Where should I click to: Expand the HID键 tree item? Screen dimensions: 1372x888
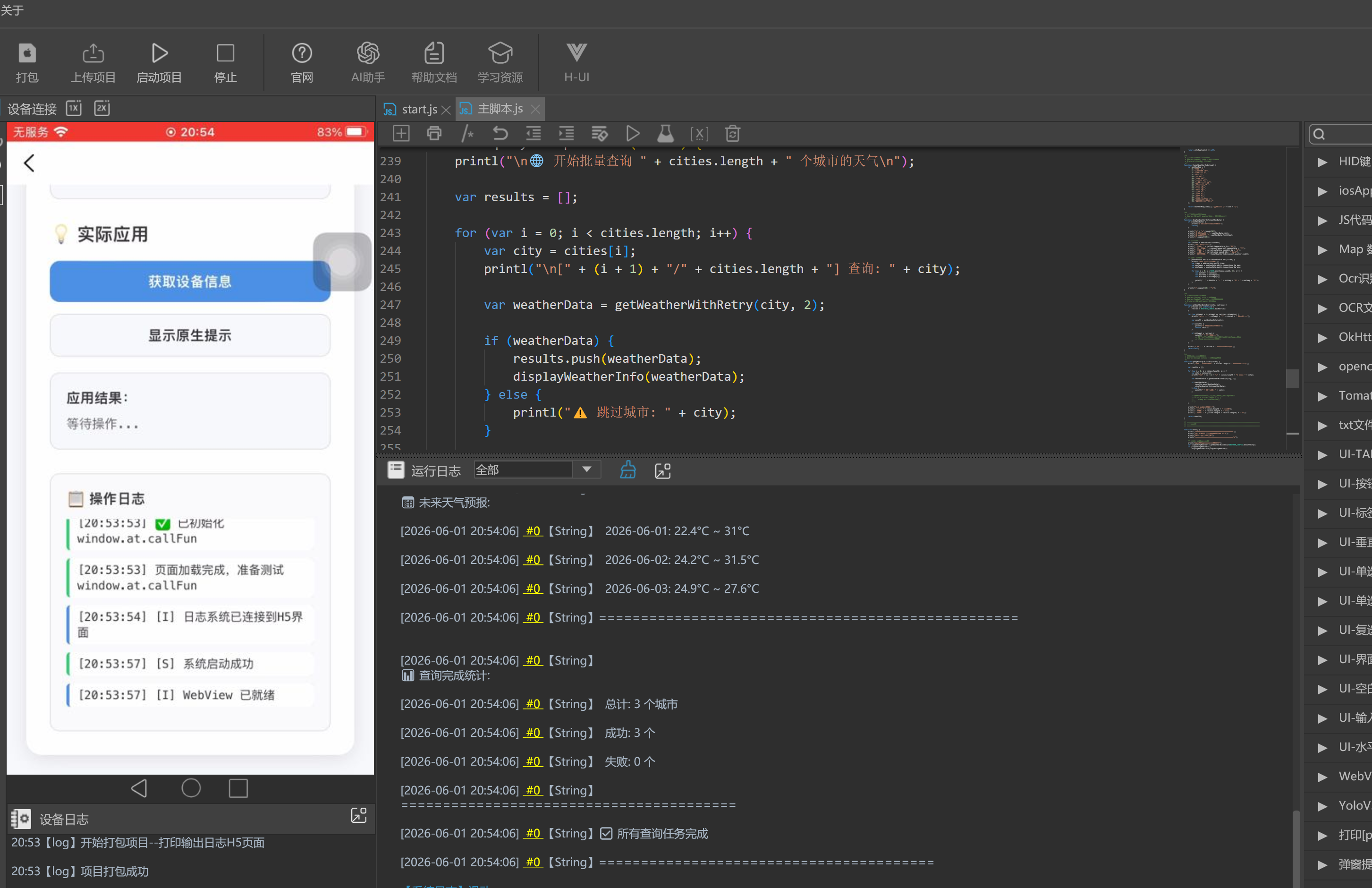tap(1322, 162)
